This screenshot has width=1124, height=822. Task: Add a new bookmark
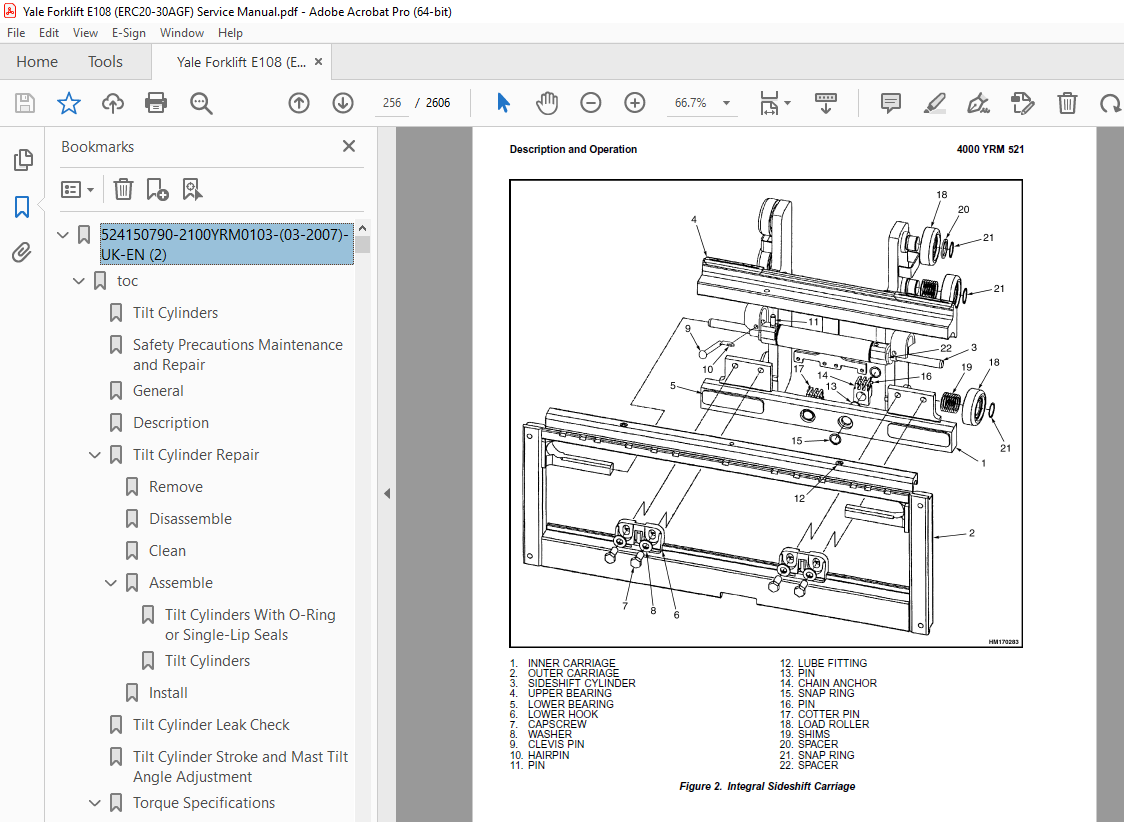pyautogui.click(x=157, y=190)
